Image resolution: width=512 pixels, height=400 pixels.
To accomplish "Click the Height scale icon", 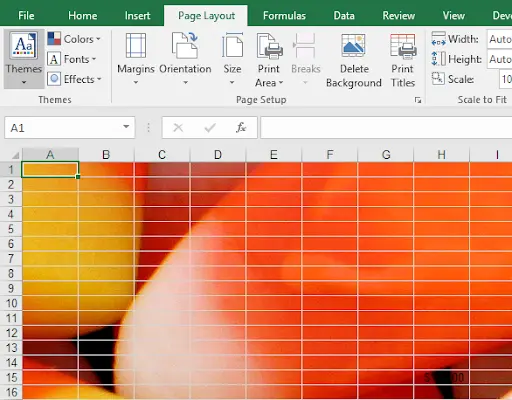I will pos(438,59).
